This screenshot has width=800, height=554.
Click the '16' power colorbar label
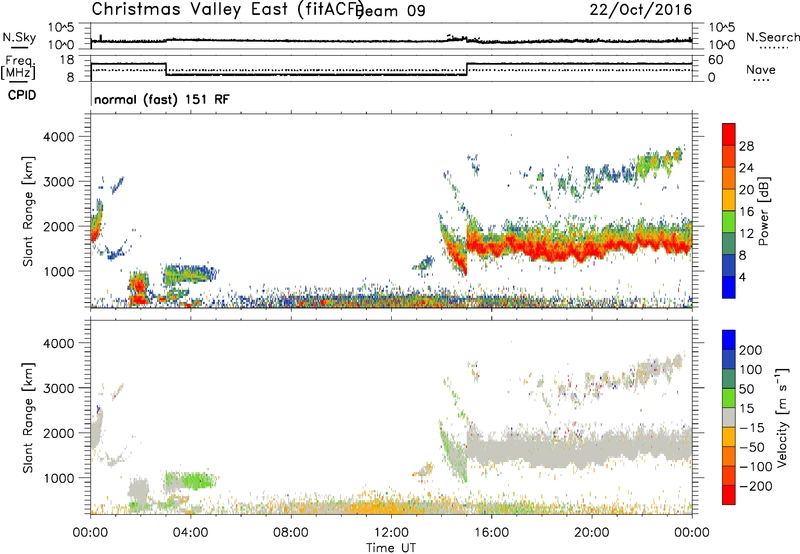click(x=746, y=212)
